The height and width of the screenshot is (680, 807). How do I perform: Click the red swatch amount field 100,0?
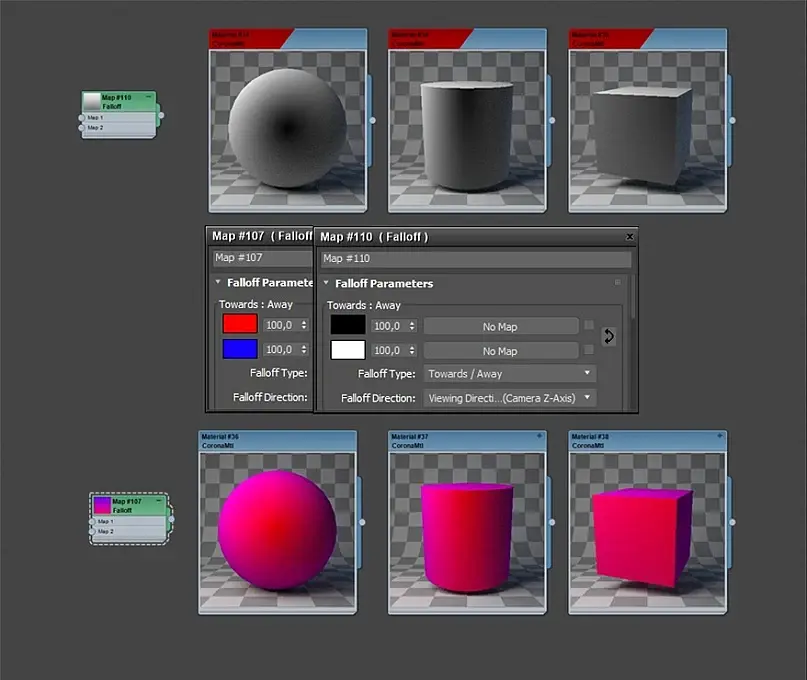(x=282, y=325)
